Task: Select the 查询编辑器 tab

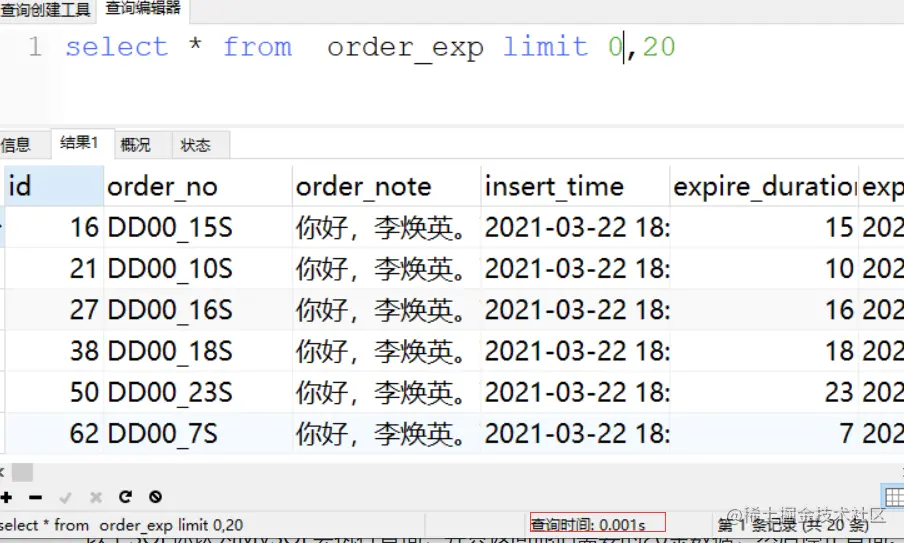Action: 143,8
